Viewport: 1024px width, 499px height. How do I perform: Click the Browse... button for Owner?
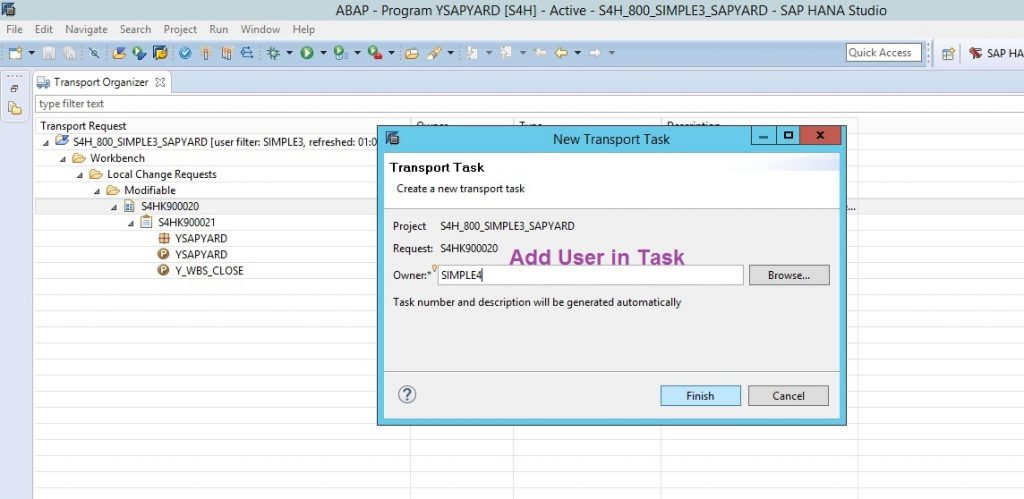coord(789,275)
